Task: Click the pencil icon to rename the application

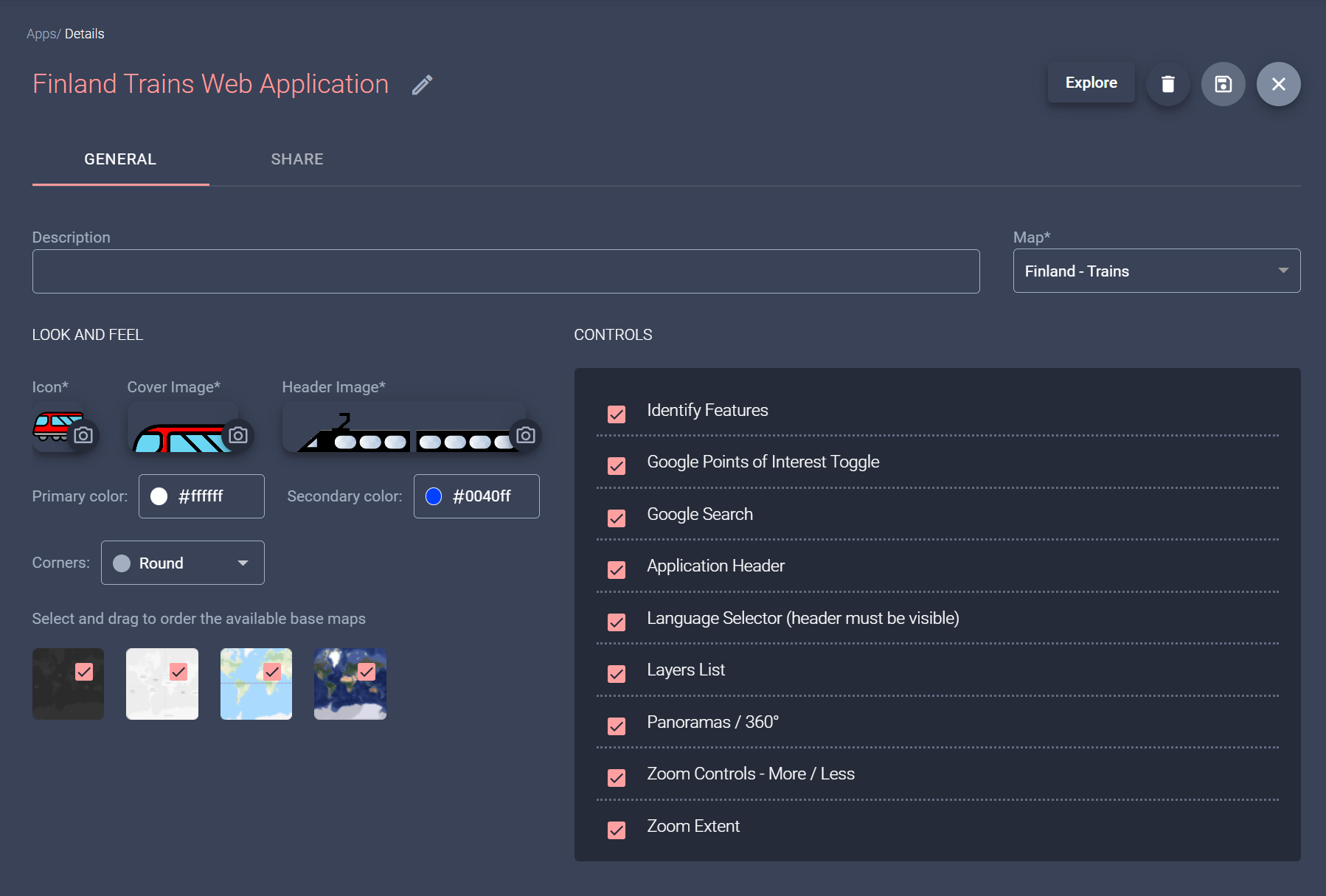Action: coord(421,85)
